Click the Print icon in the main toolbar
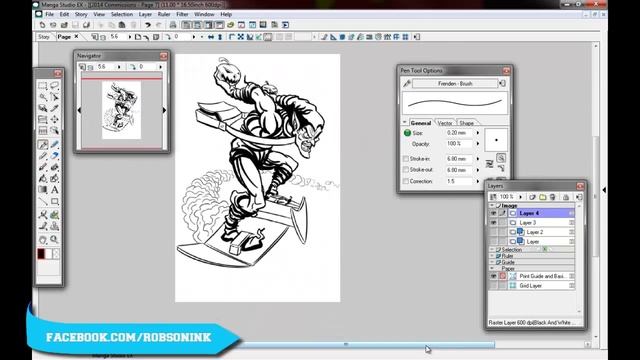The width and height of the screenshot is (640, 360). pyautogui.click(x=173, y=25)
